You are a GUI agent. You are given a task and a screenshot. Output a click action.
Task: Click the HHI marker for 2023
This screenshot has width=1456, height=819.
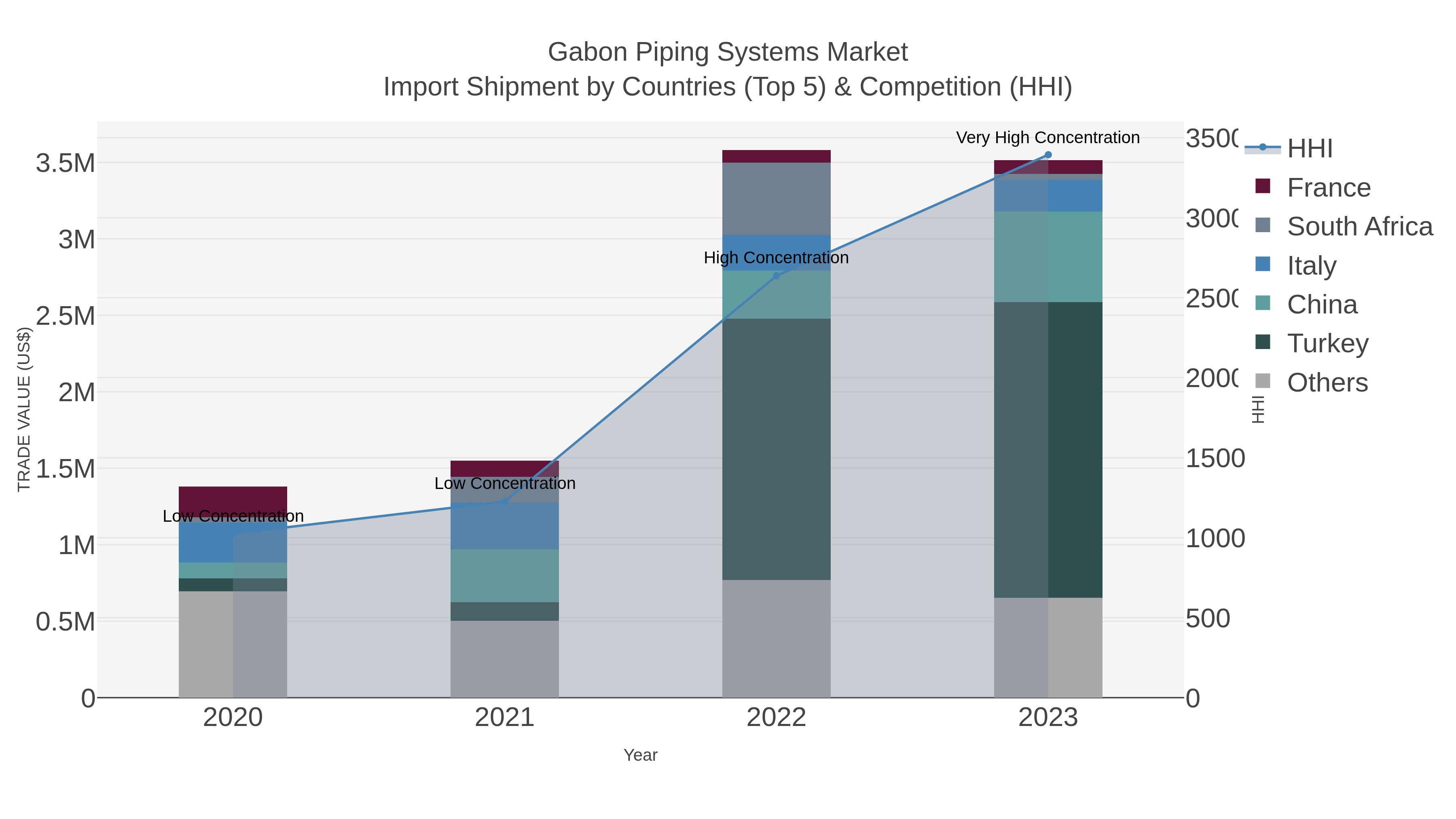click(1048, 155)
